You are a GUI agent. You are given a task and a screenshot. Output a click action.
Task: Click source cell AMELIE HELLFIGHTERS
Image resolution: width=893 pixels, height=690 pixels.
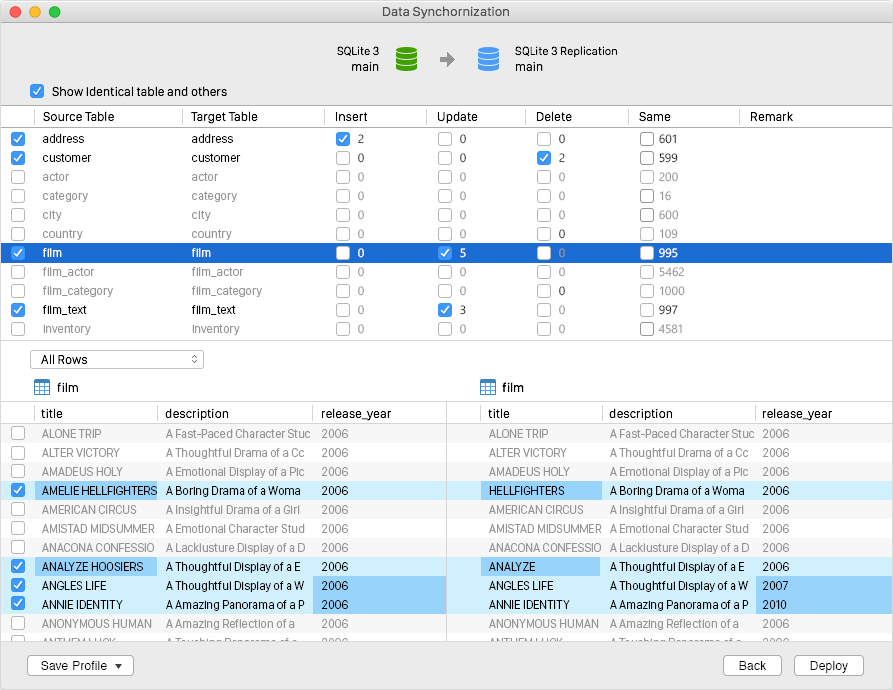[x=96, y=490]
